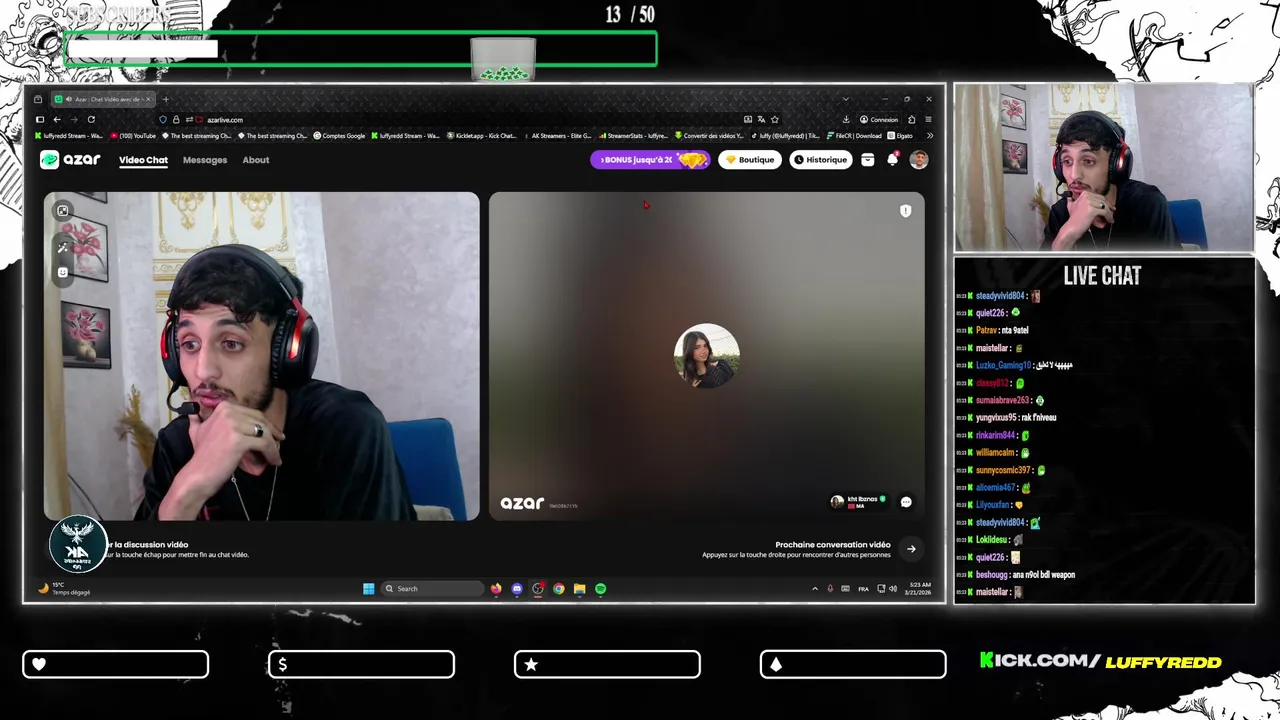Open the weather widget showing 15°C
Screen dimensions: 1280x720
tap(63, 589)
